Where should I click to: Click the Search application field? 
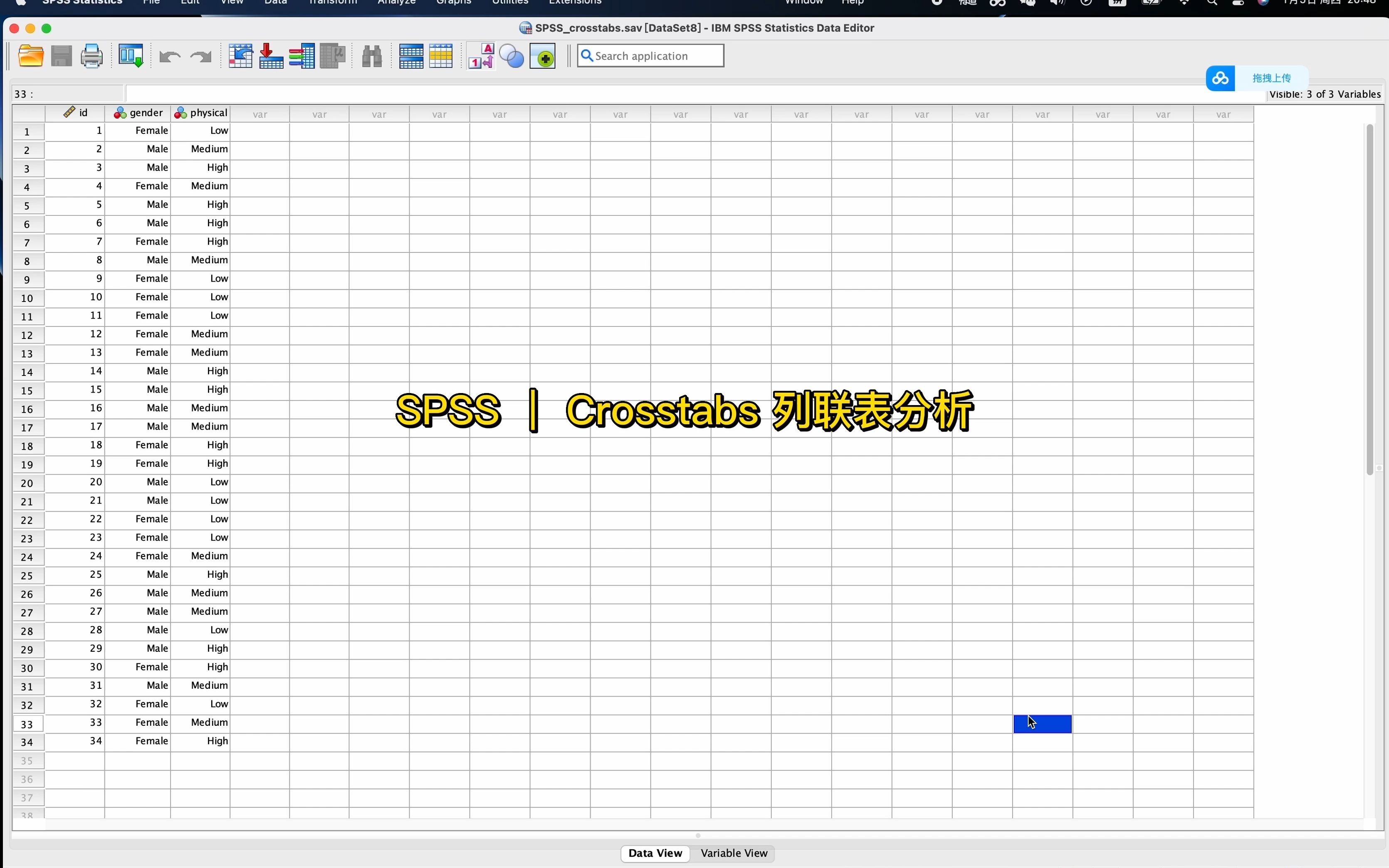tap(650, 56)
